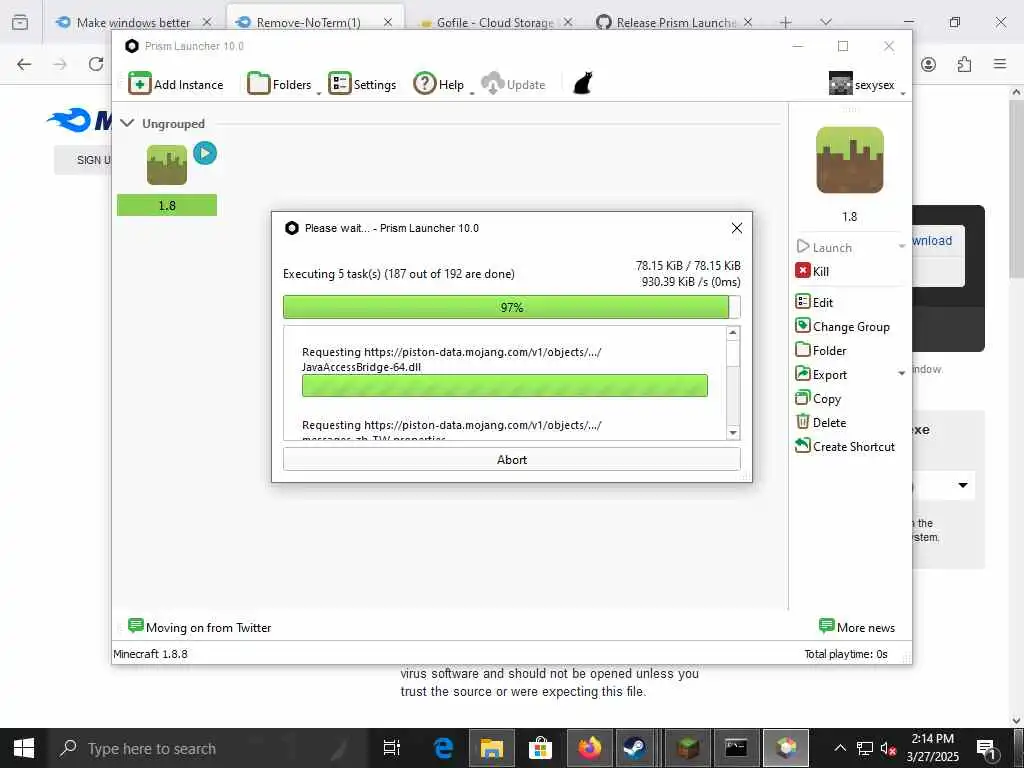Open Microsoft Edge from taskbar
This screenshot has width=1024, height=768.
pyautogui.click(x=443, y=748)
